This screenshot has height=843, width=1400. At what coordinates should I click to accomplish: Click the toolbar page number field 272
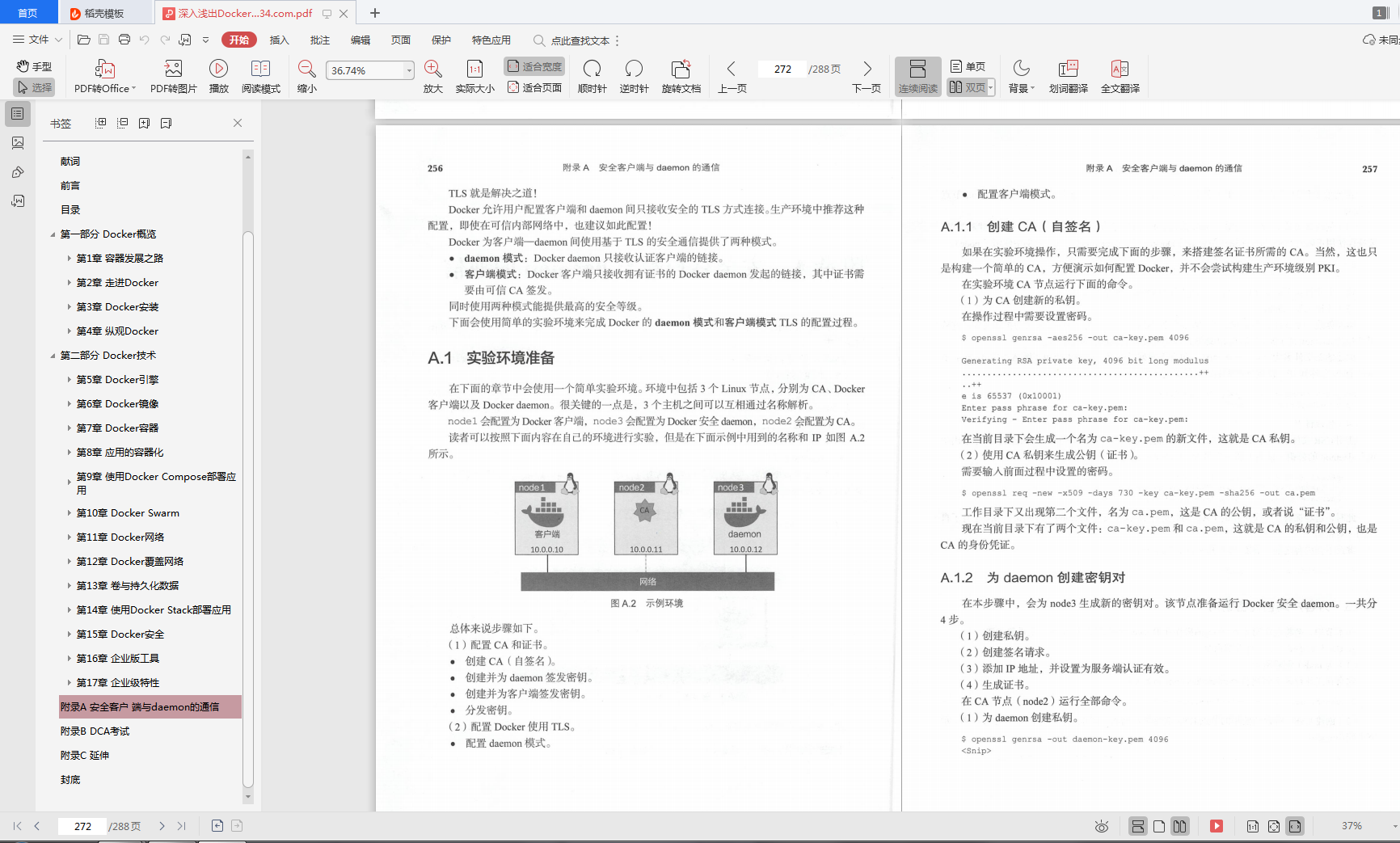point(782,70)
